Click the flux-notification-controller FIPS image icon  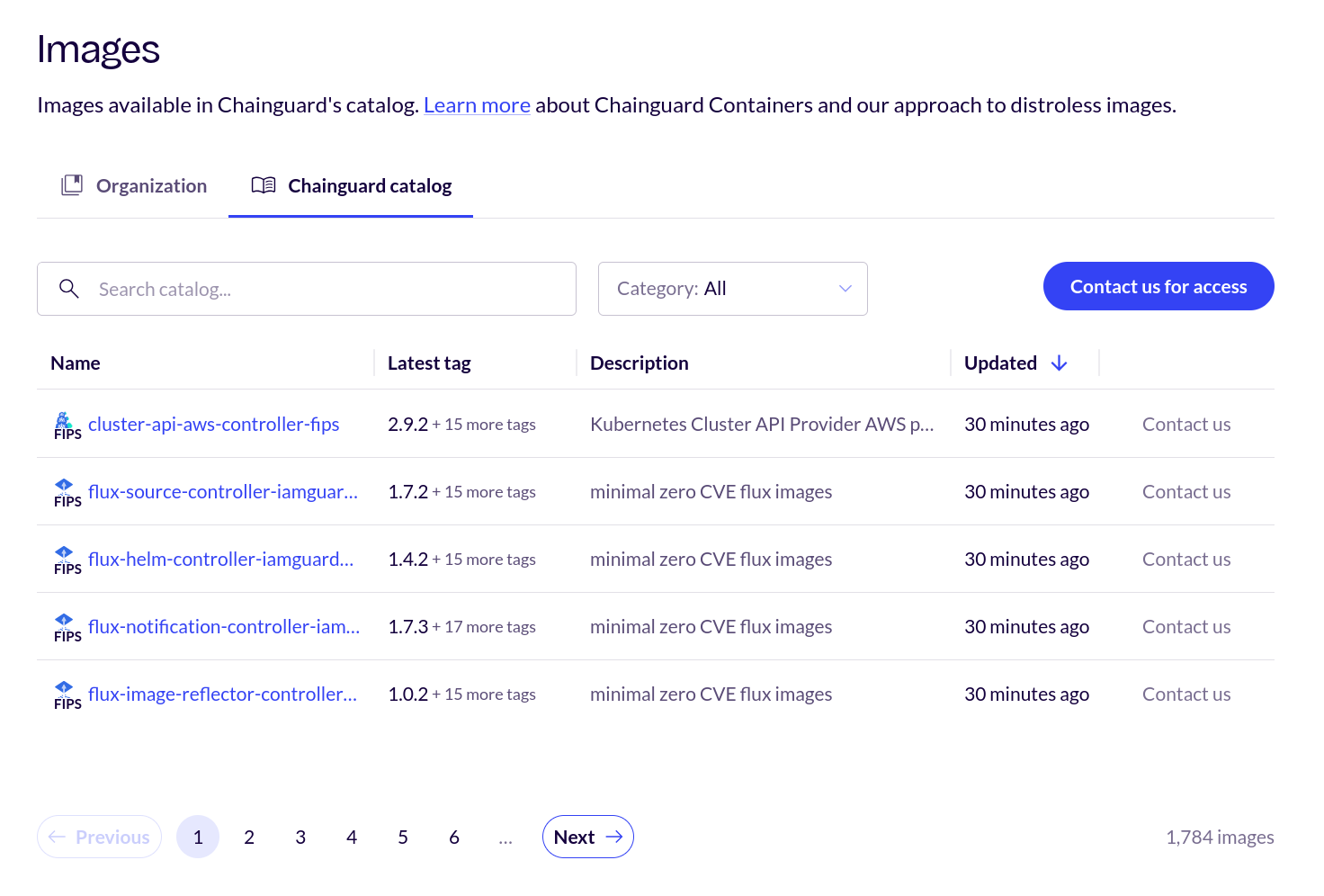[x=67, y=627]
